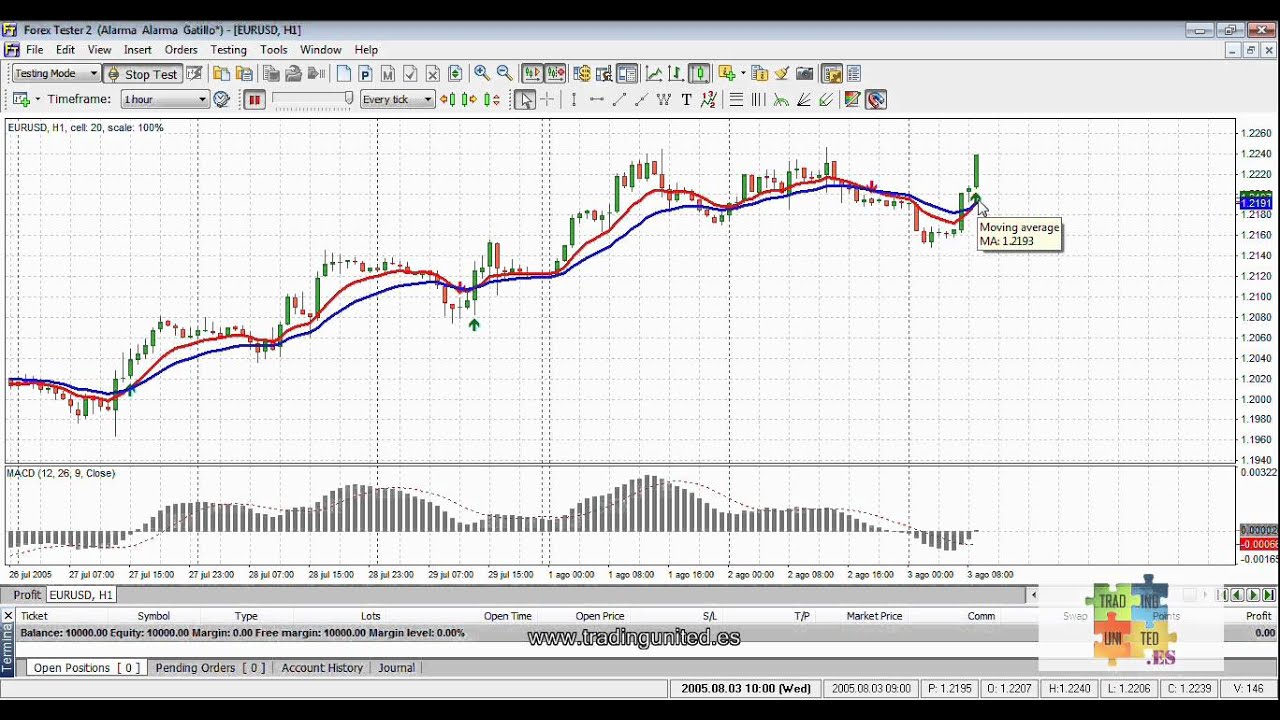Click the Stop Test button
1280x720 pixels.
143,73
